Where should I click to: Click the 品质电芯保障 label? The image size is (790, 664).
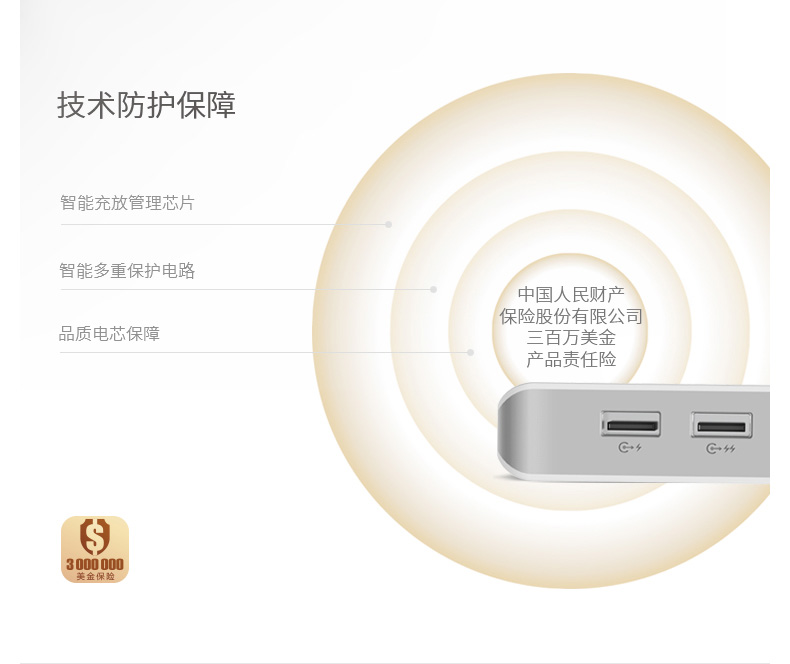pyautogui.click(x=109, y=334)
